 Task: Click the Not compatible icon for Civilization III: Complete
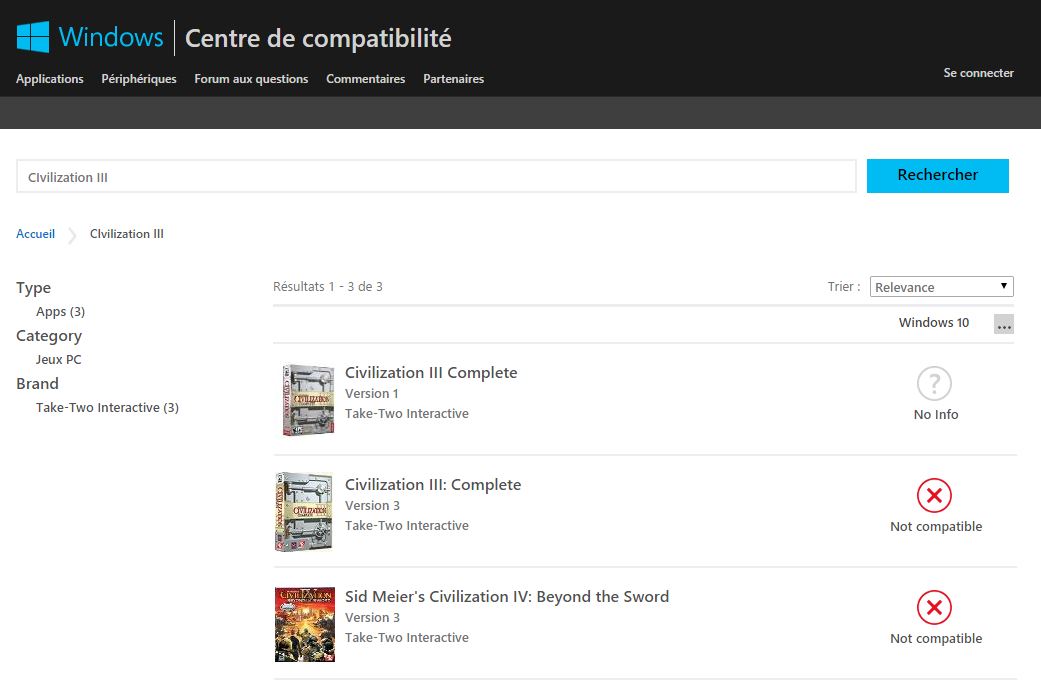coord(935,495)
